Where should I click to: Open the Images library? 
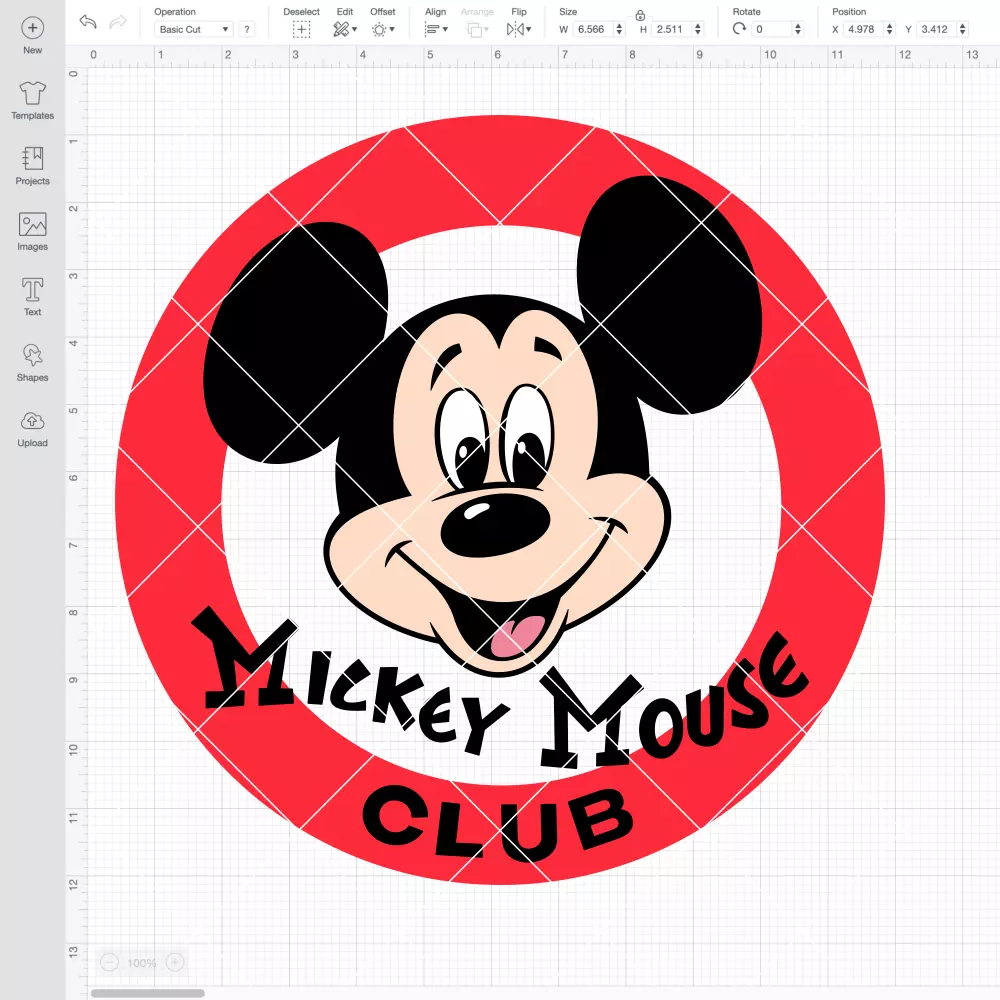click(x=33, y=232)
